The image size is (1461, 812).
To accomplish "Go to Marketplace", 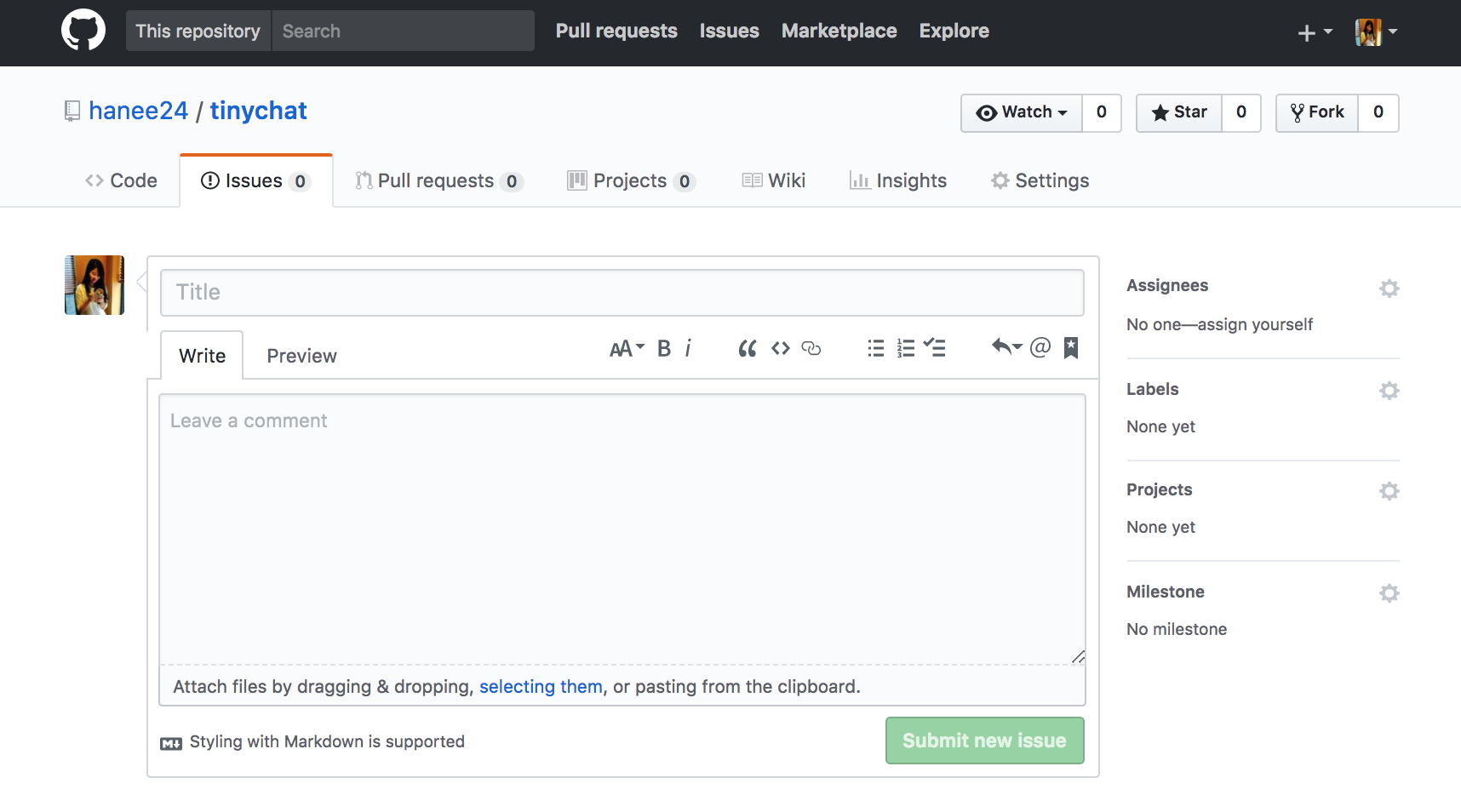I will pyautogui.click(x=839, y=31).
